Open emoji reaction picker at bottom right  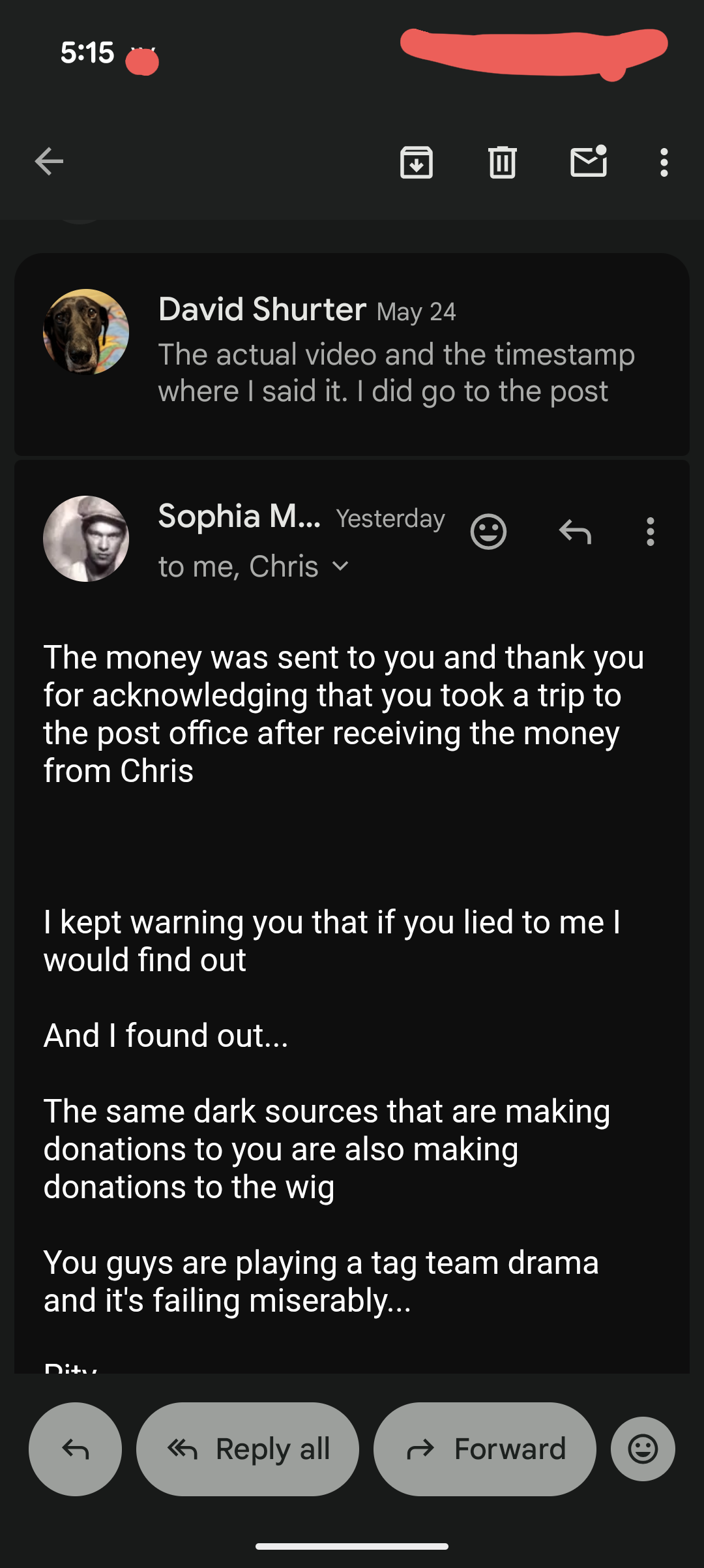tap(643, 1449)
